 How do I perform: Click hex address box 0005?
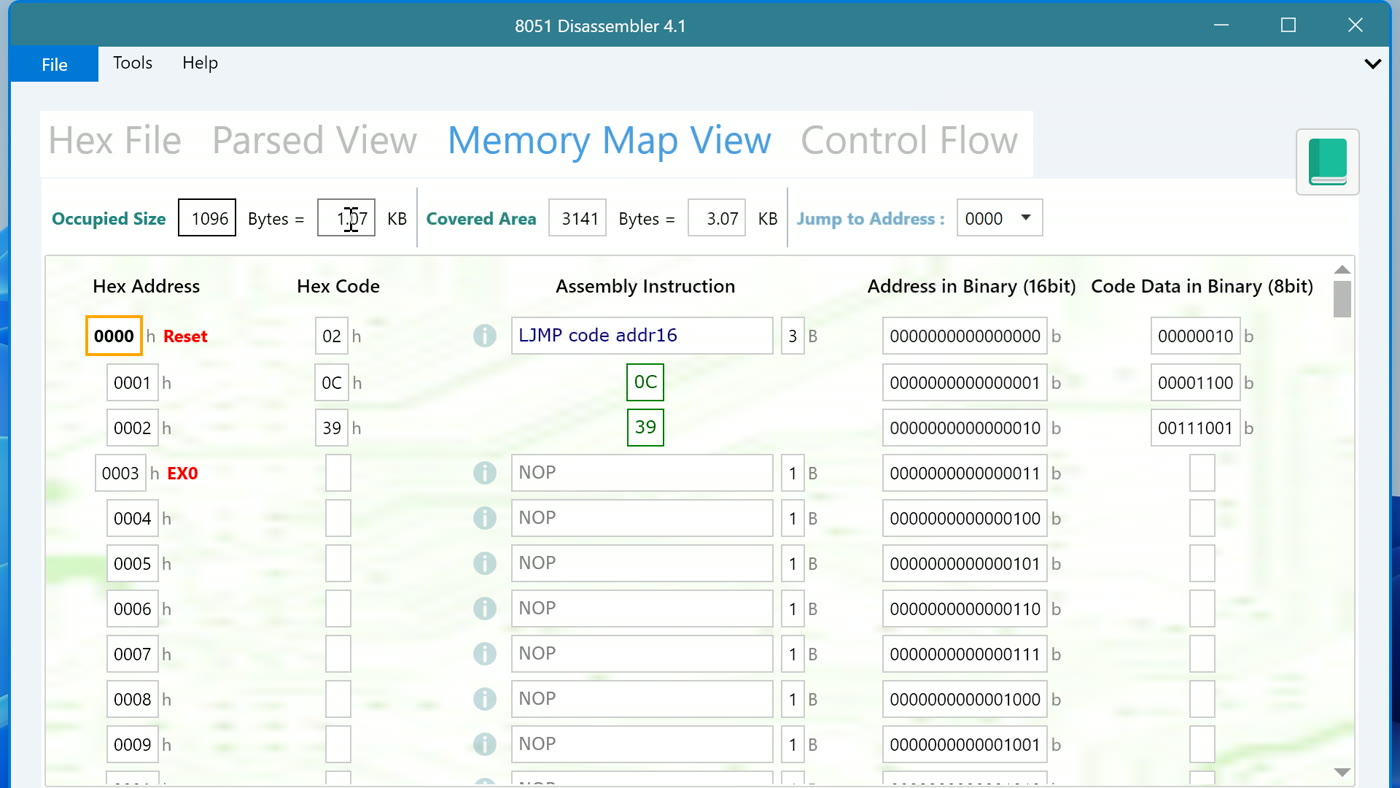(x=132, y=563)
